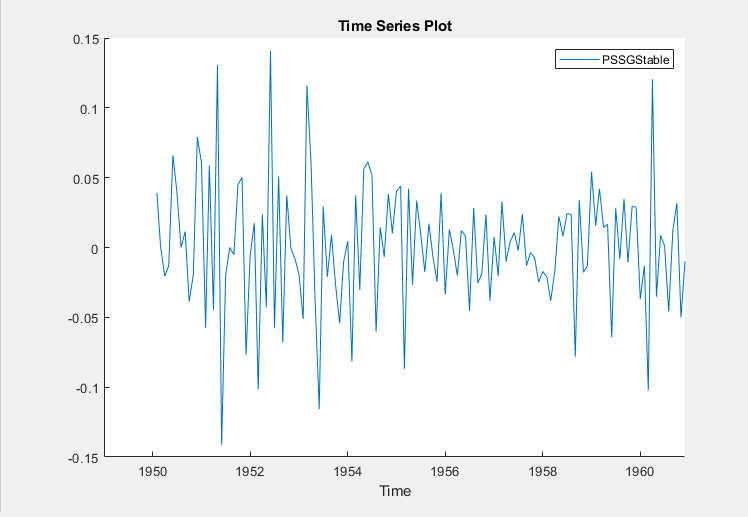Select the 0 y-axis tick label

[x=92, y=248]
